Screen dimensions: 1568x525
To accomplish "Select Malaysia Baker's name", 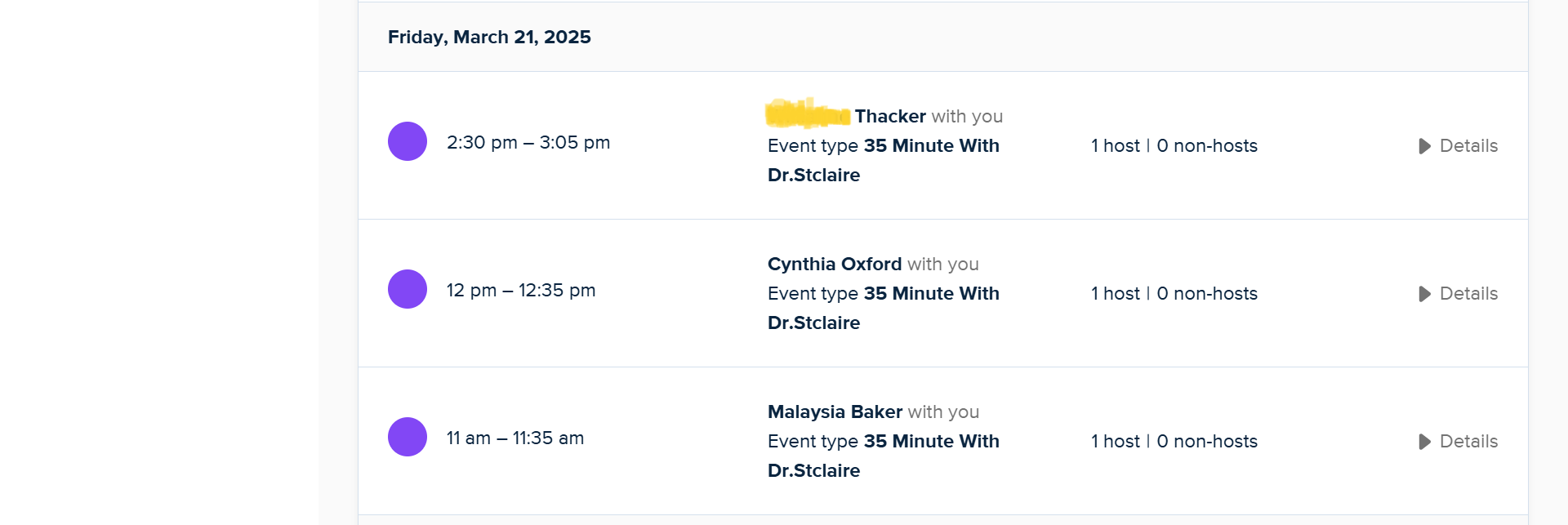I will pyautogui.click(x=834, y=412).
